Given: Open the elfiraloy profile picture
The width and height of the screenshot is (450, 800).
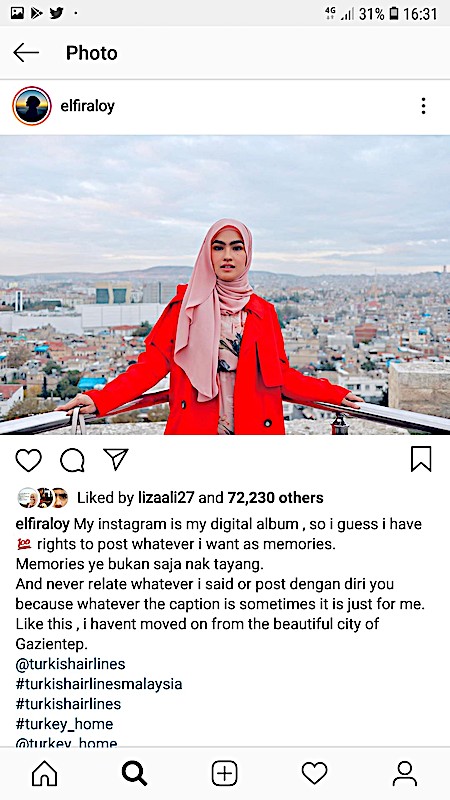Looking at the screenshot, I should coord(32,106).
